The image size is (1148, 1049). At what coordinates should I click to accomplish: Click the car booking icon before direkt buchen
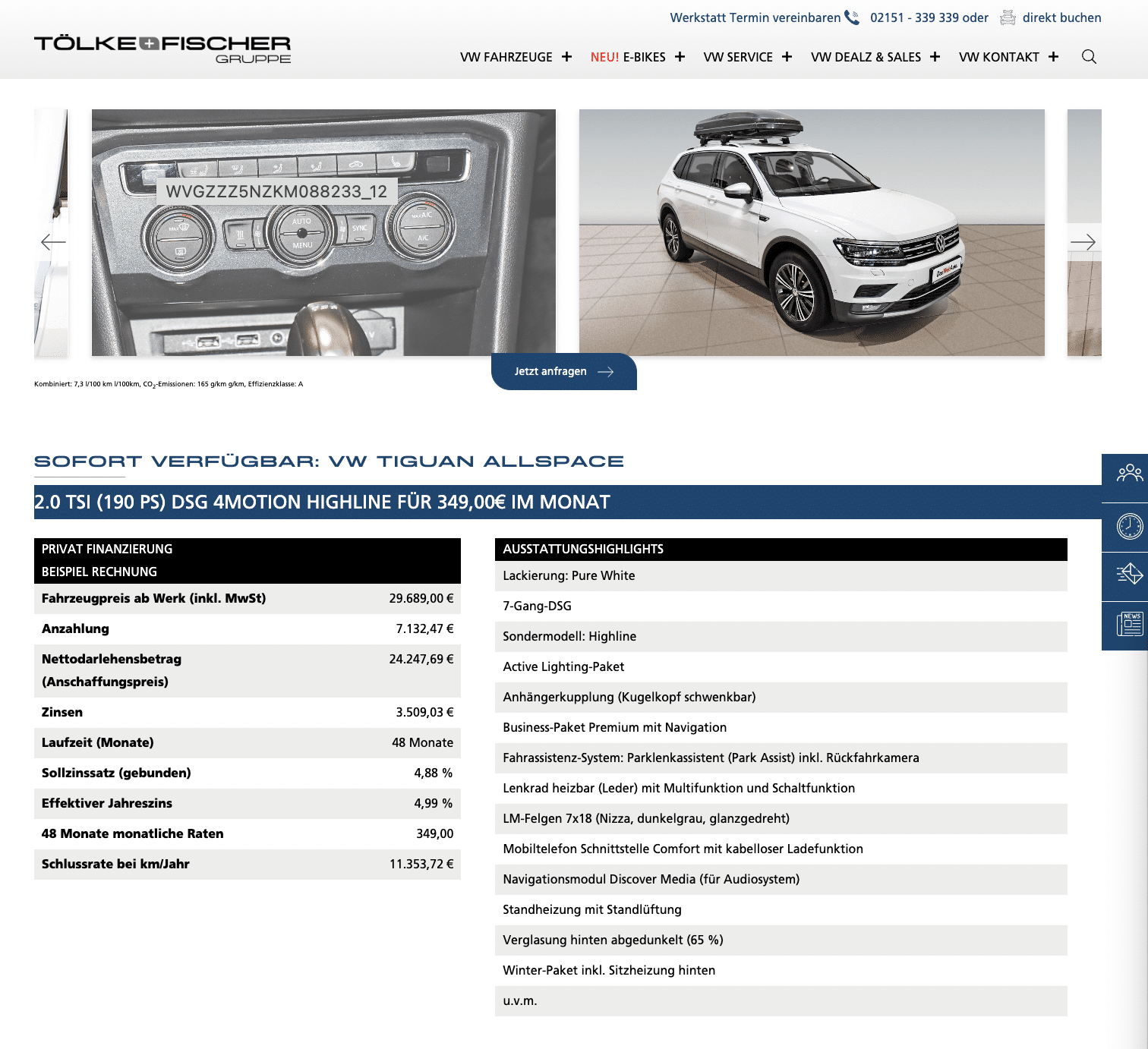(x=1008, y=17)
